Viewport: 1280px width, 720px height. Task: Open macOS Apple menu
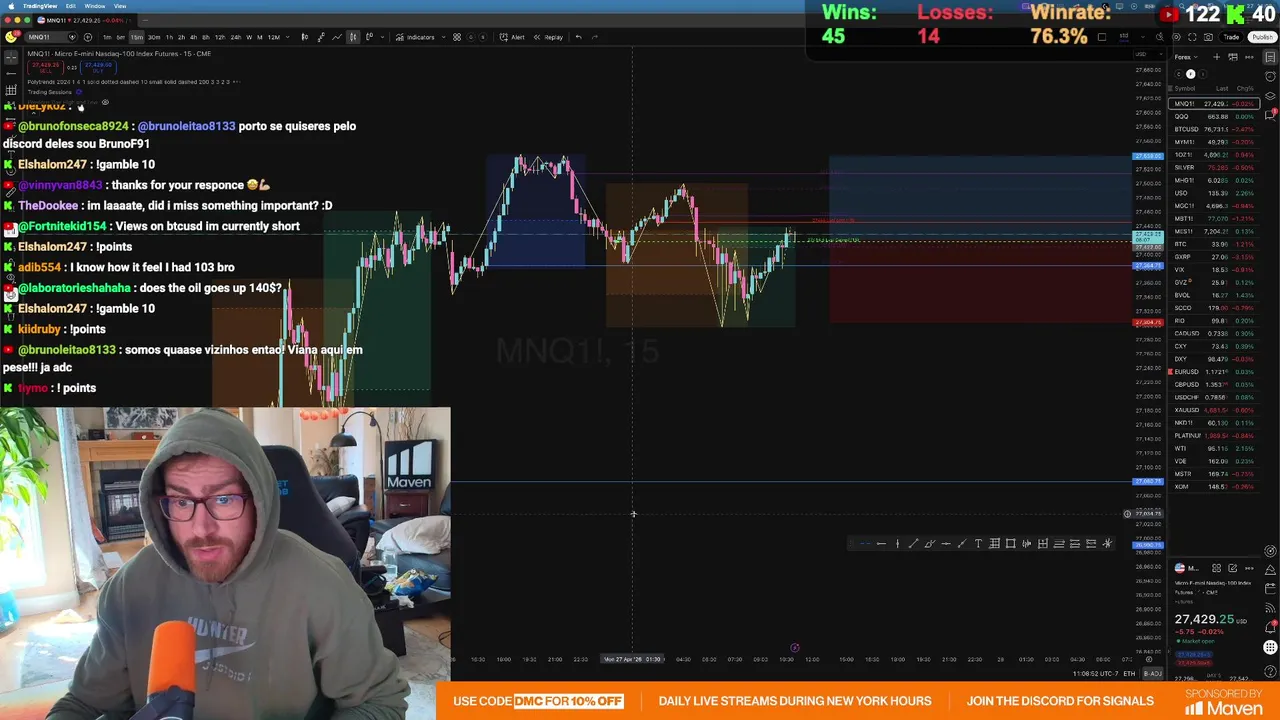(9, 6)
